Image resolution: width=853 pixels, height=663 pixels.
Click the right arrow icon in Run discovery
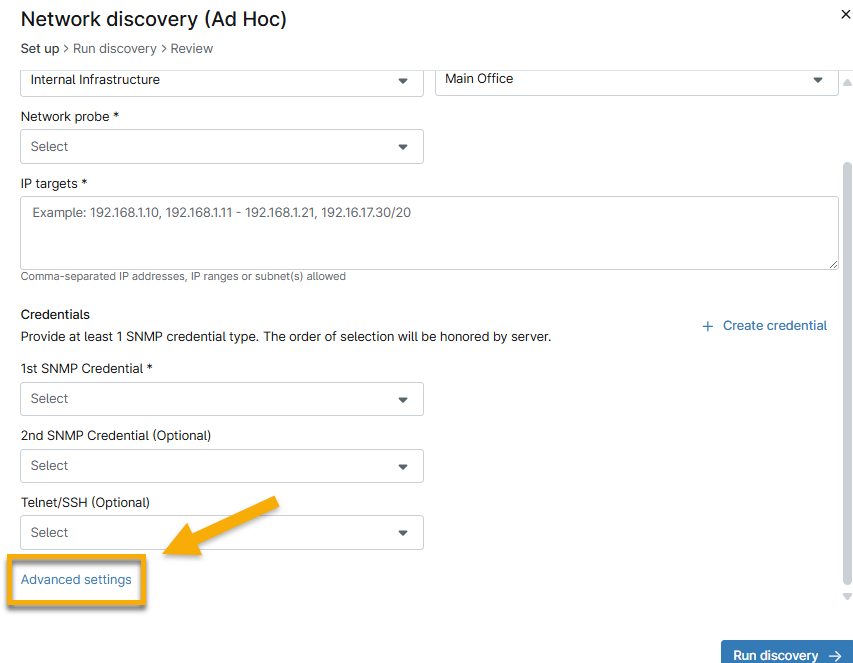click(x=835, y=656)
